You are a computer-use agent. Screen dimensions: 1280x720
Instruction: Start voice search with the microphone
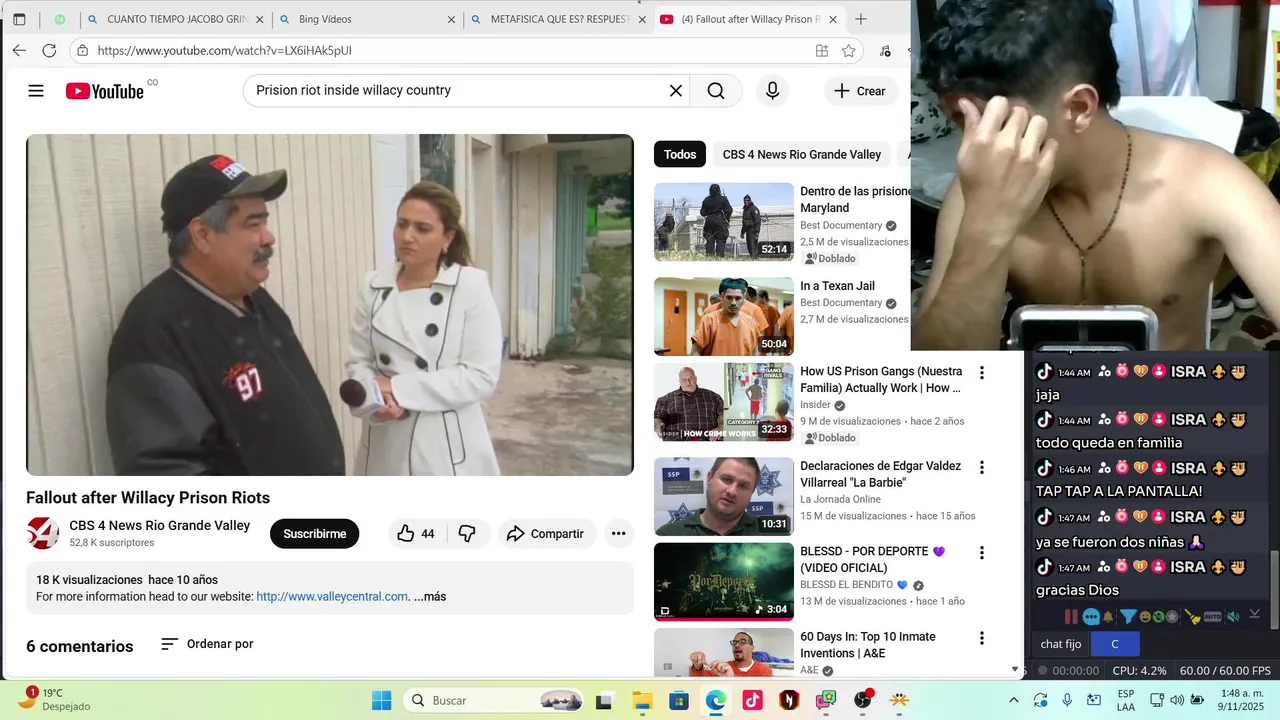pos(772,91)
